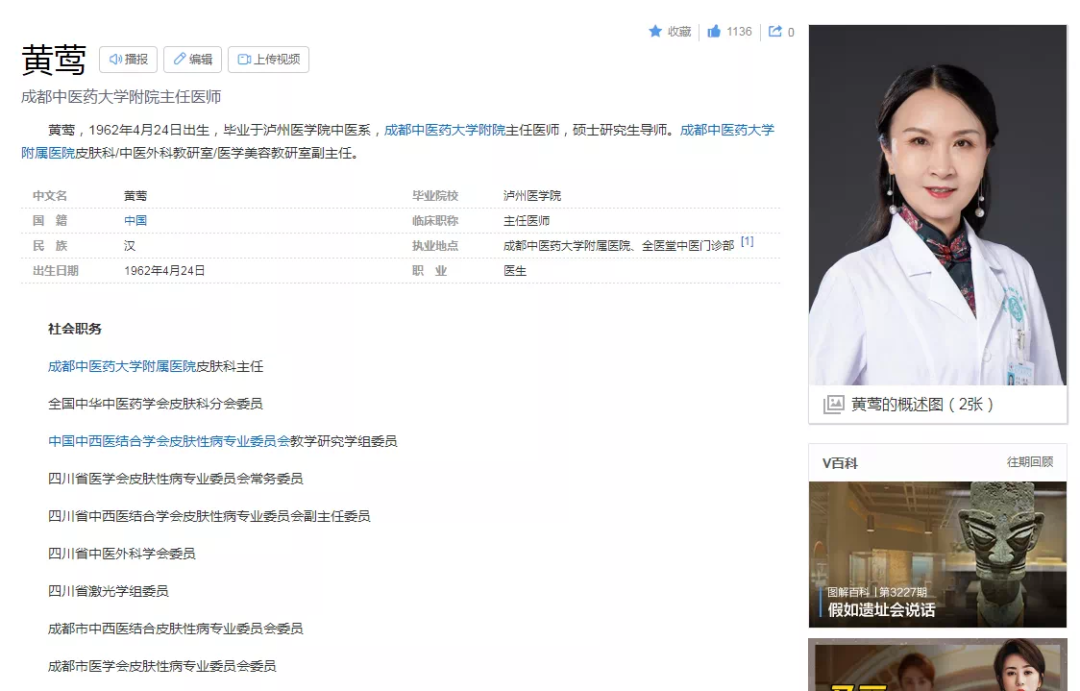Click the text 全国中华中医药学会皮肤科分会委员

coord(155,404)
